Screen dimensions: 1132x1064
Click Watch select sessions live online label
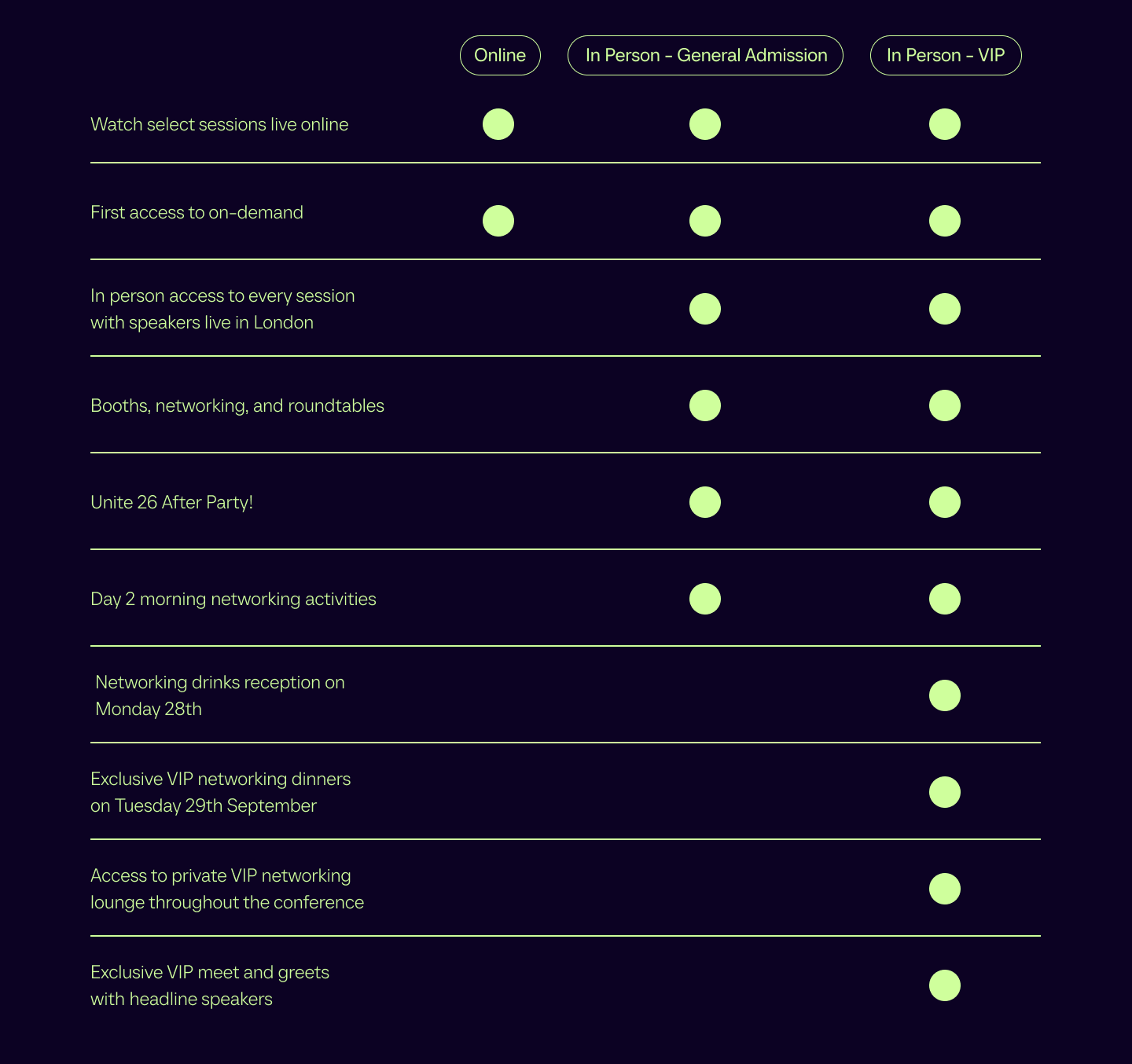click(x=219, y=124)
